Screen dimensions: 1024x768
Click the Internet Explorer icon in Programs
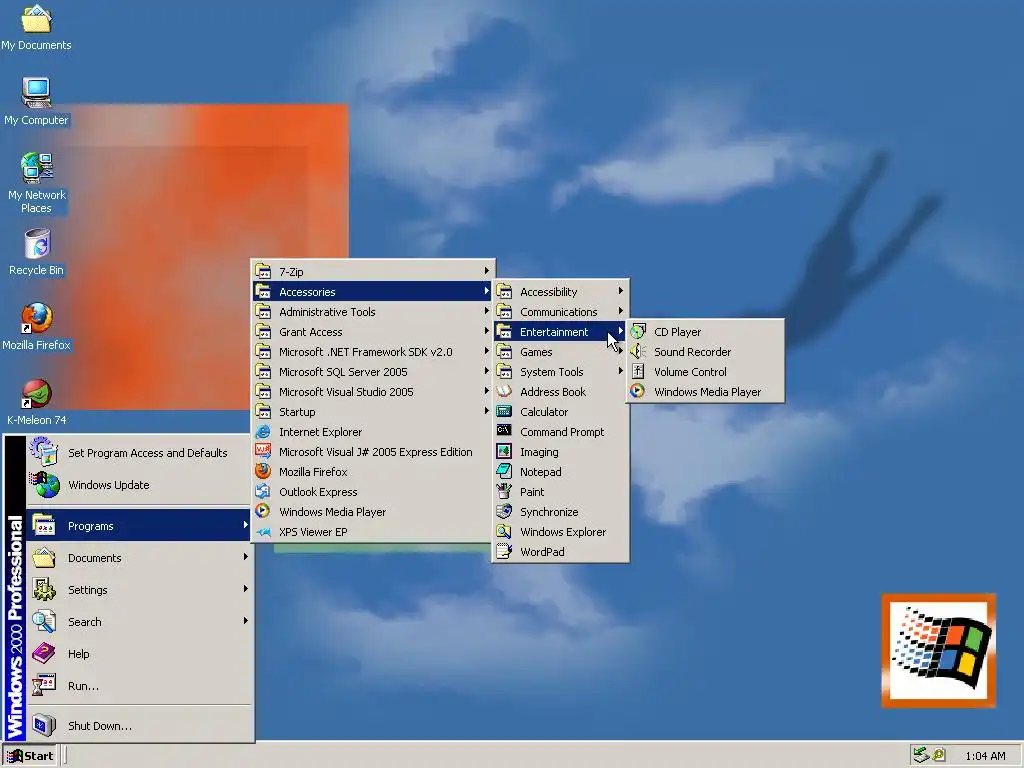pyautogui.click(x=263, y=432)
